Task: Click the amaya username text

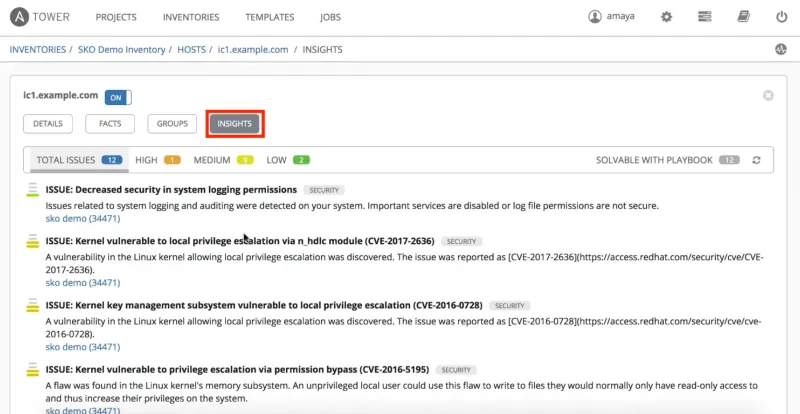Action: (x=620, y=16)
